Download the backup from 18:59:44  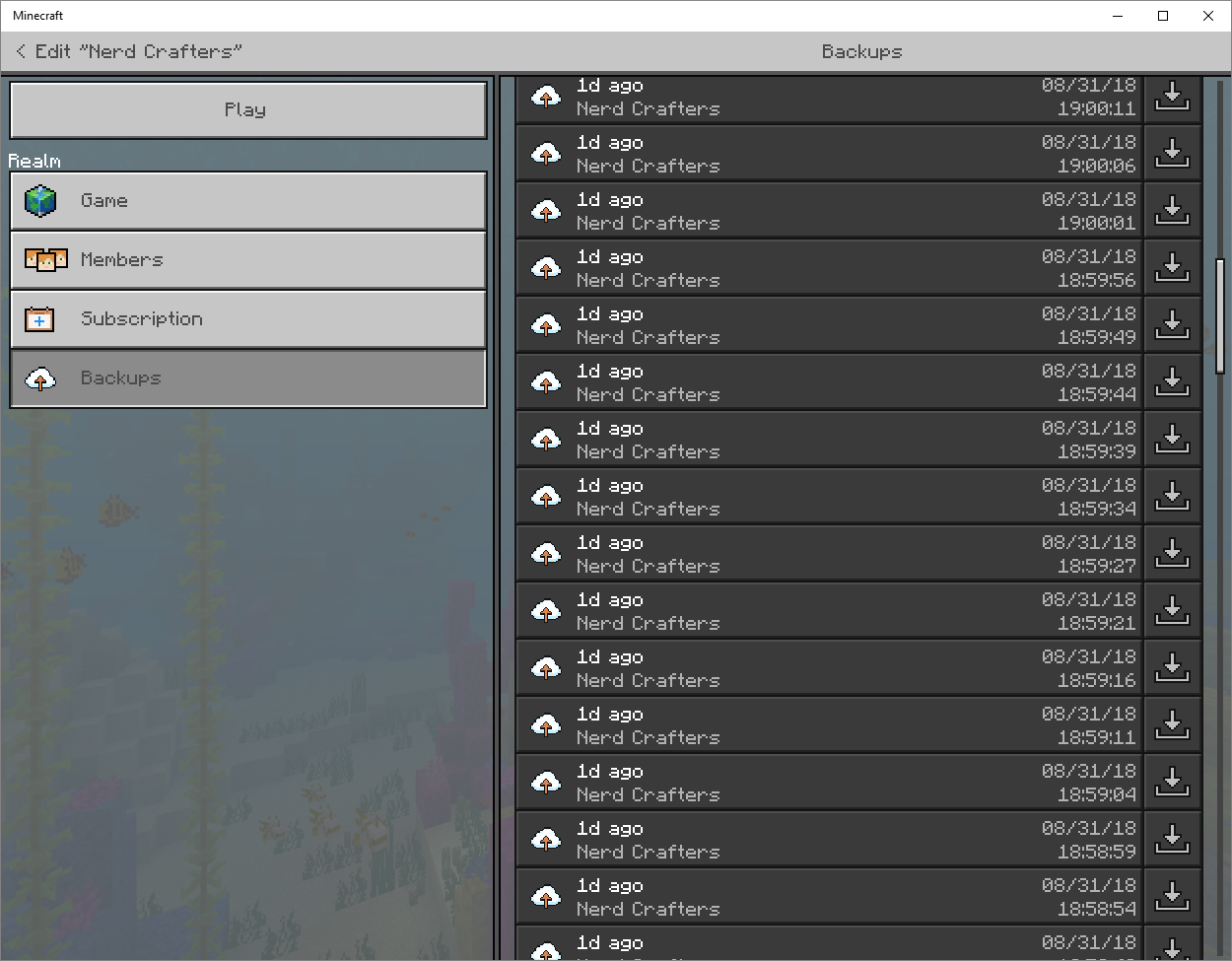[1172, 381]
